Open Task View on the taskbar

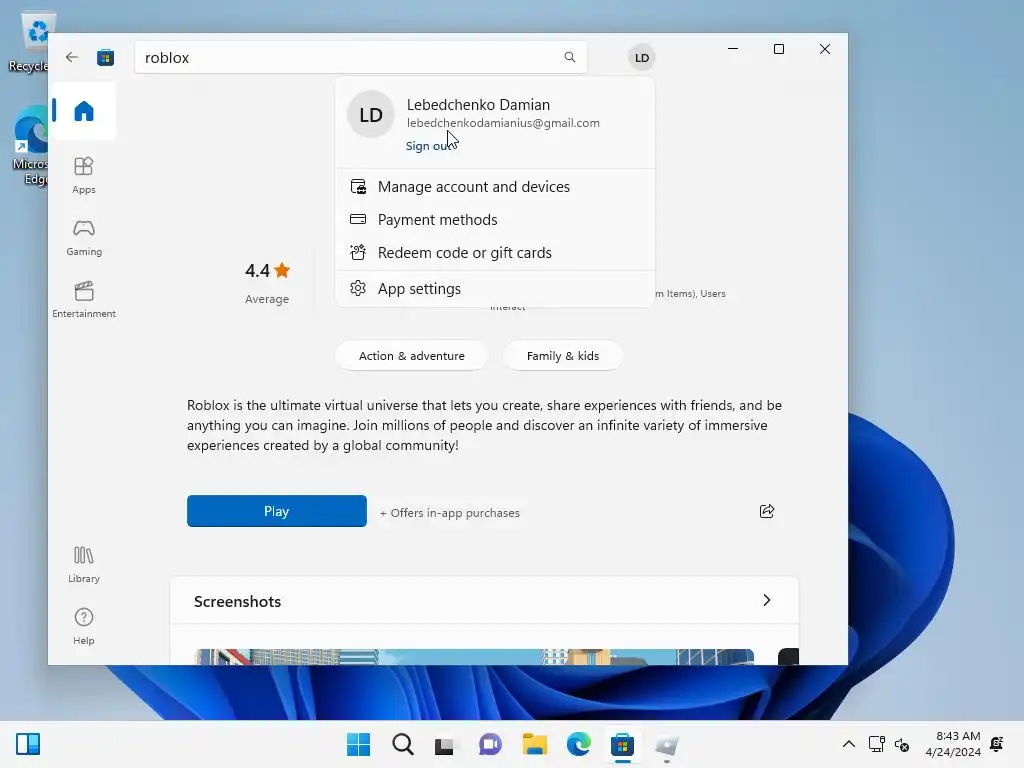point(445,744)
